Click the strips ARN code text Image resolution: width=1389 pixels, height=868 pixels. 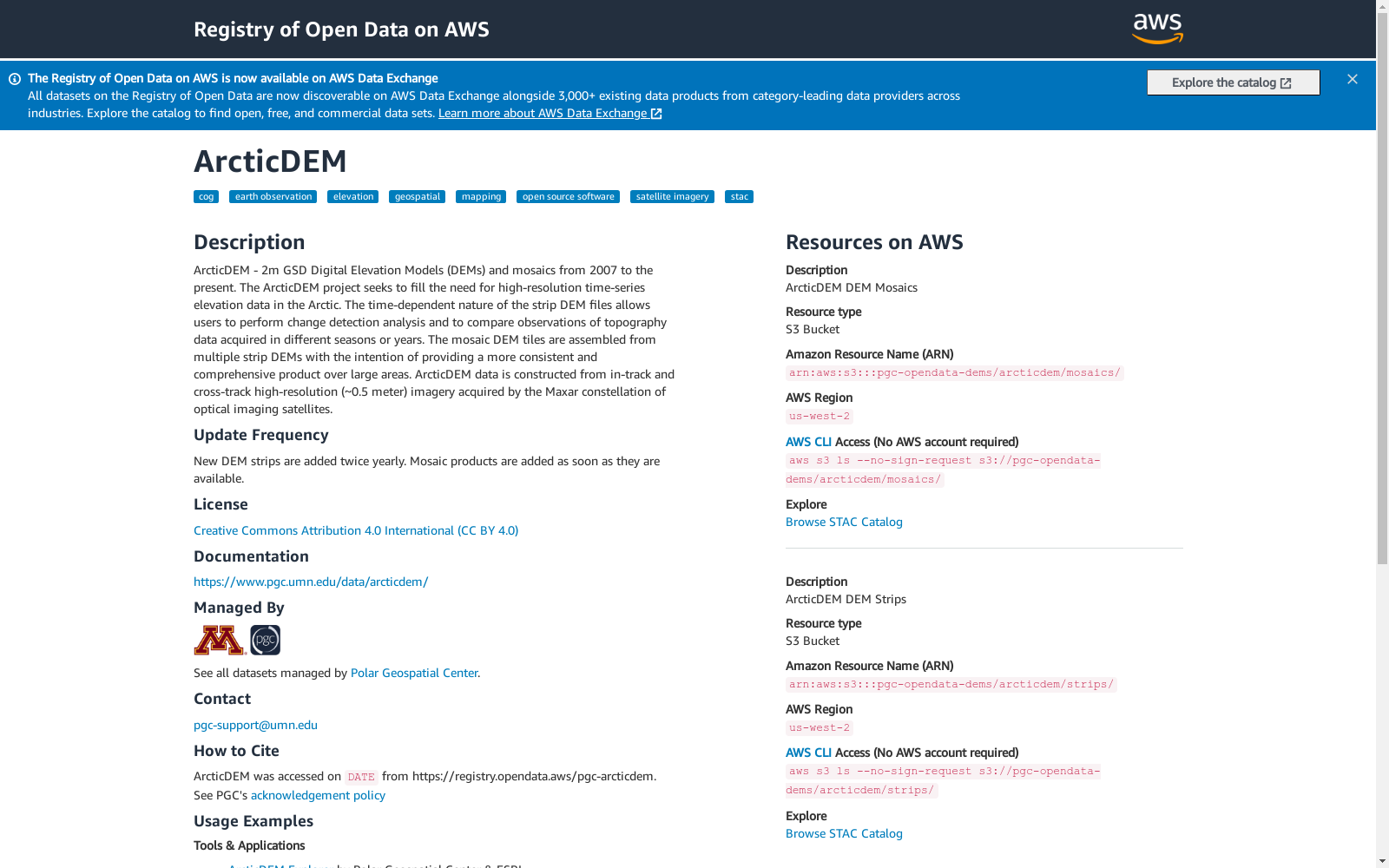951,685
